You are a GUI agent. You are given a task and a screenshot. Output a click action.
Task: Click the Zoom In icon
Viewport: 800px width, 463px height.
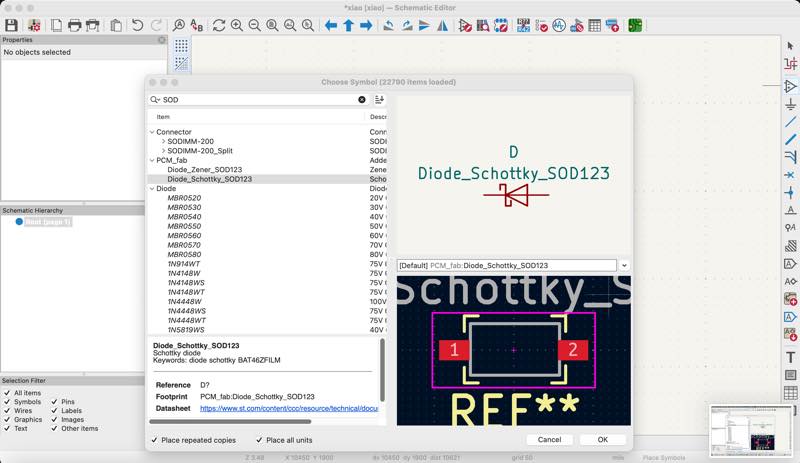(x=237, y=25)
